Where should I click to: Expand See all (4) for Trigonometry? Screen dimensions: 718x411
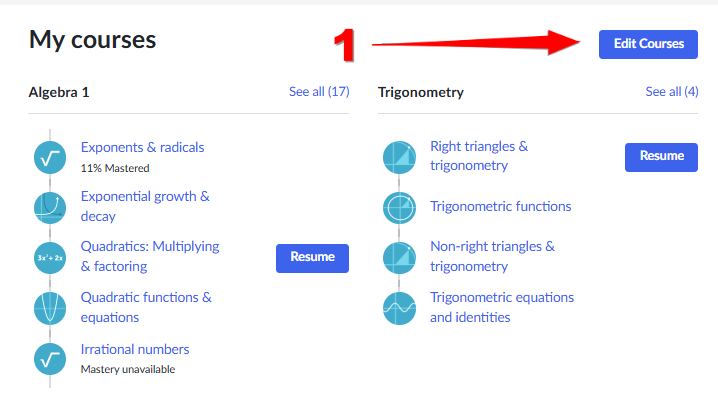pos(672,92)
